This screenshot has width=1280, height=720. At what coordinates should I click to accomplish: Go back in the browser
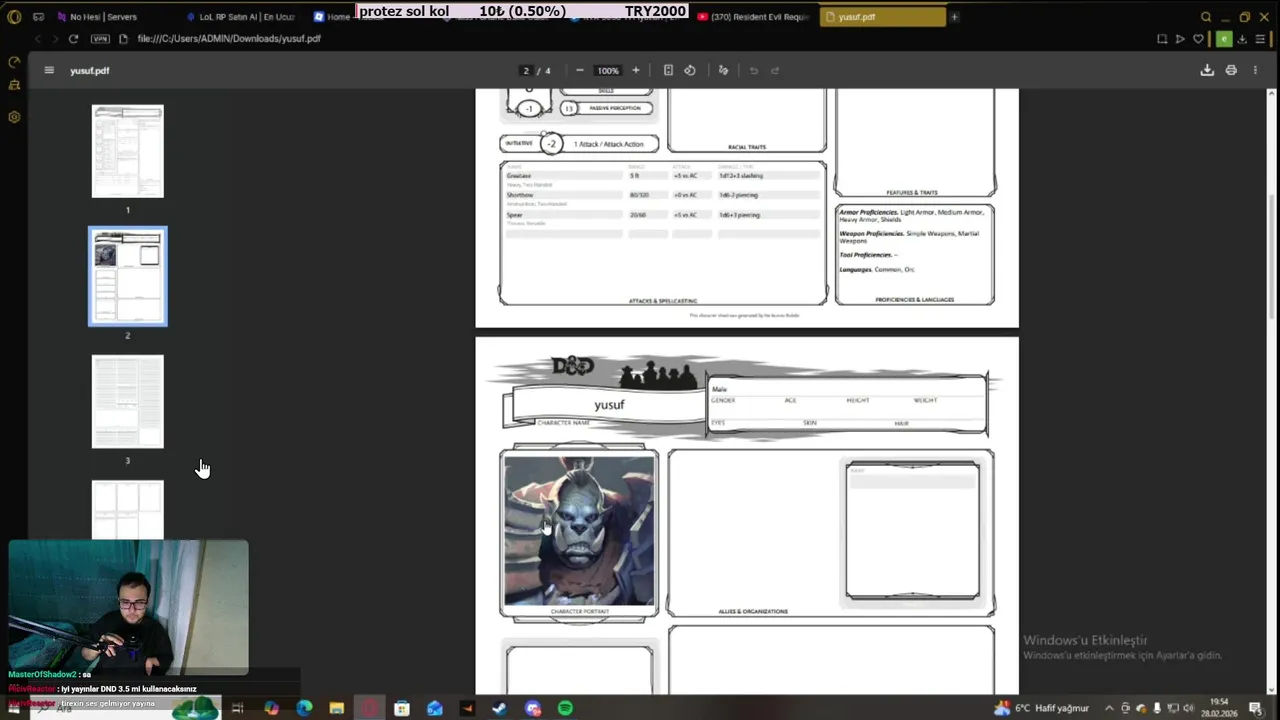tap(37, 39)
